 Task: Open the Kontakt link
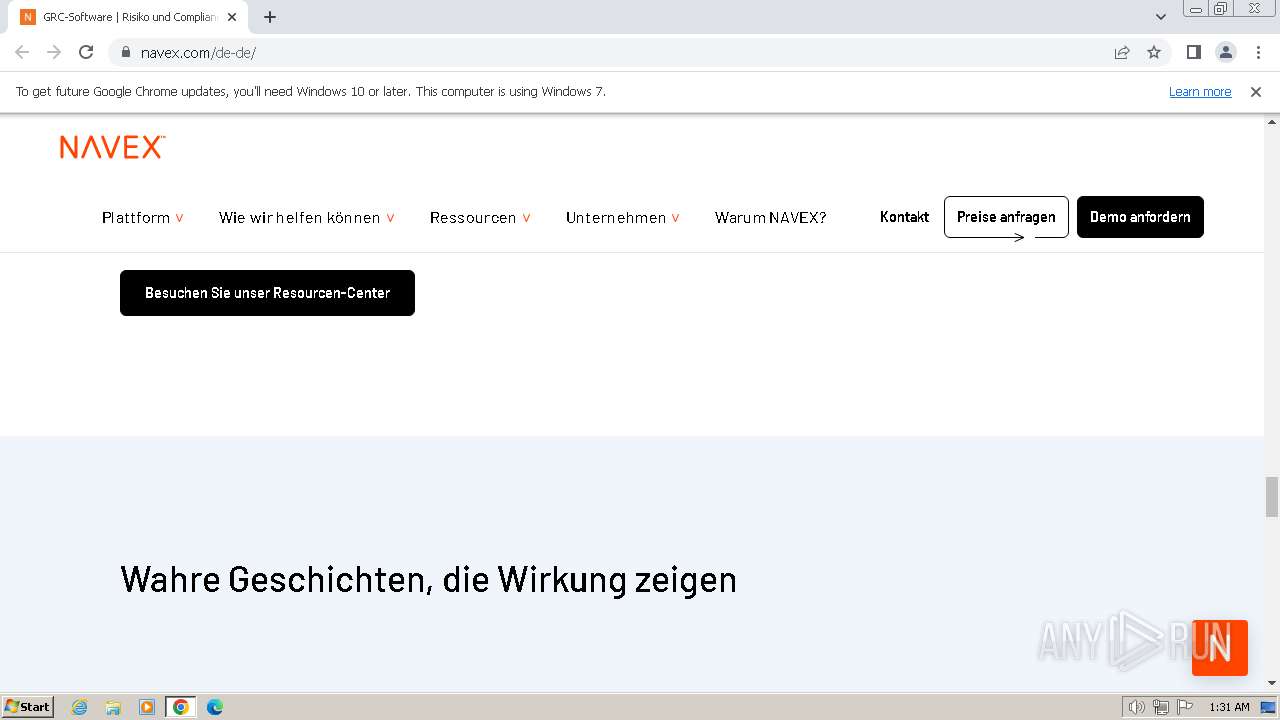[x=904, y=217]
